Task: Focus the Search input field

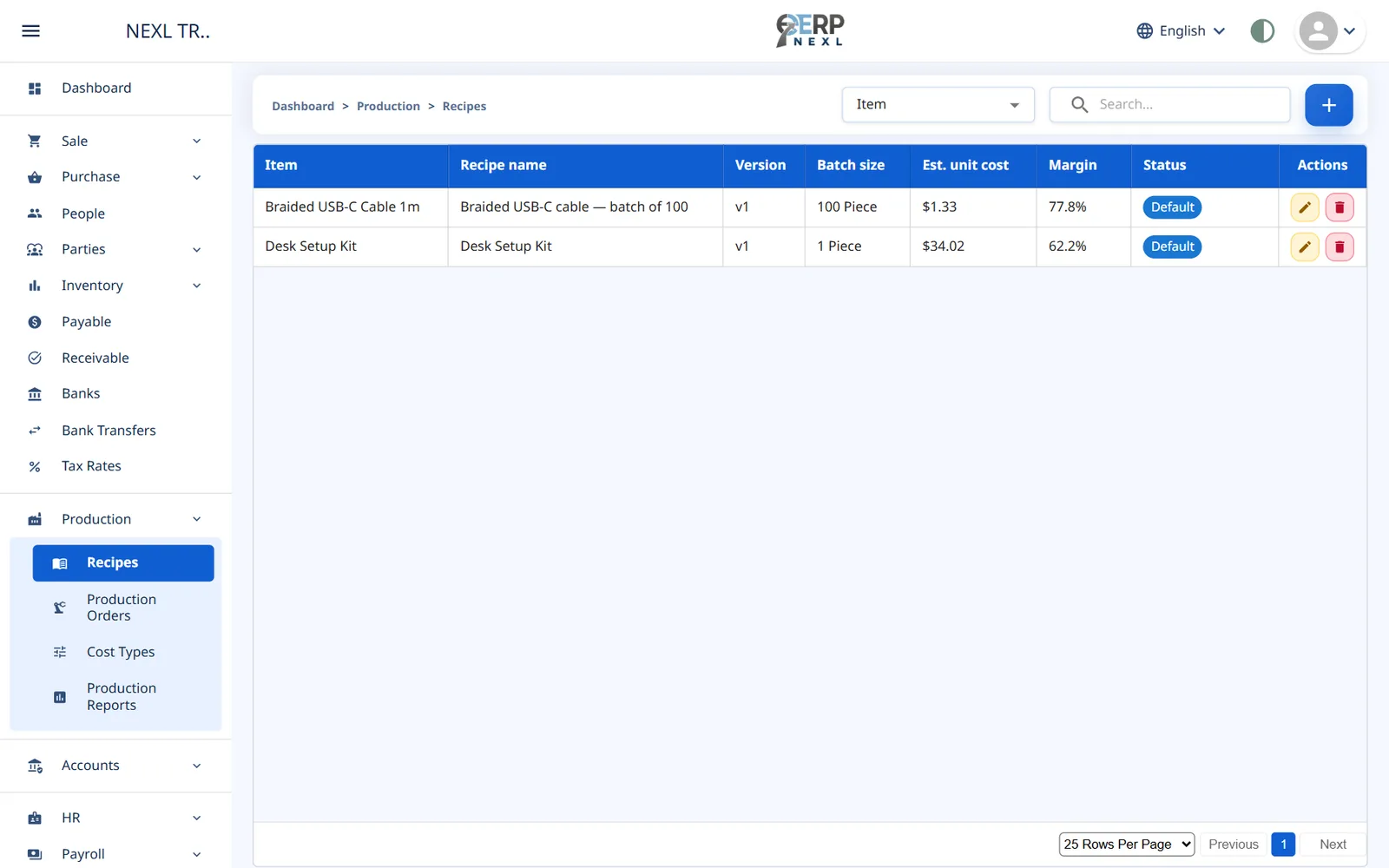Action: click(1169, 104)
